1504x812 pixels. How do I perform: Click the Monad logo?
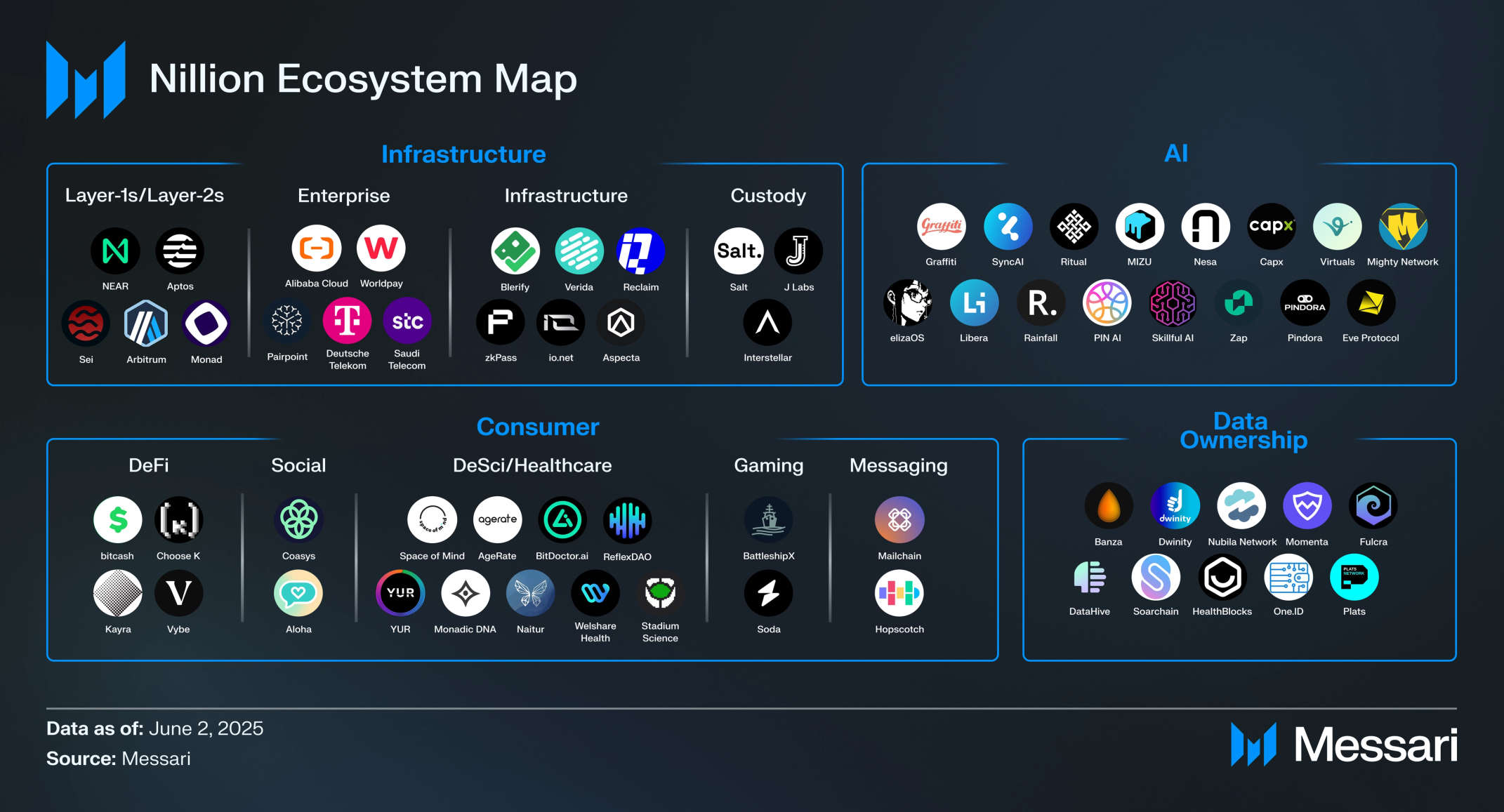206,324
